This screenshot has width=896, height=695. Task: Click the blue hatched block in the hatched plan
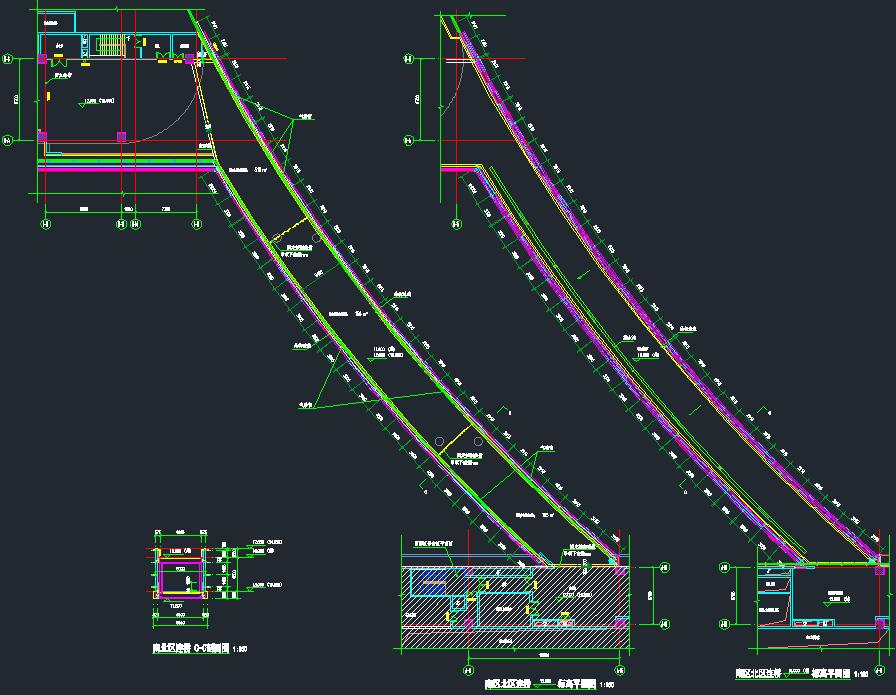pos(432,582)
